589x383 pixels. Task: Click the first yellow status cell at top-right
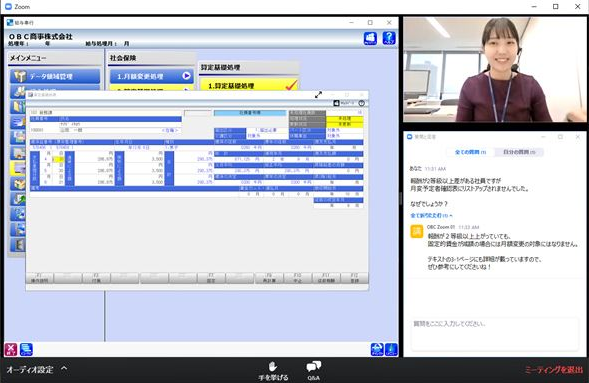click(x=344, y=118)
